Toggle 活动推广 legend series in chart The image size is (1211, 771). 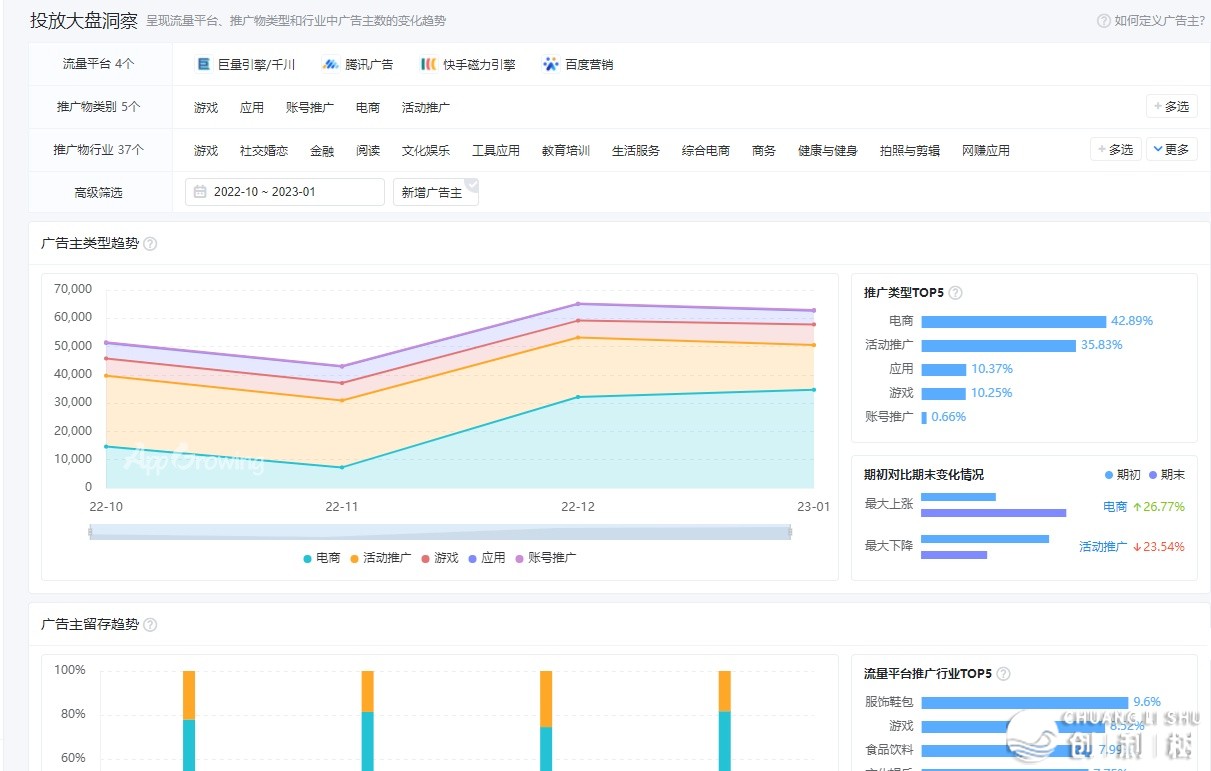click(x=380, y=558)
